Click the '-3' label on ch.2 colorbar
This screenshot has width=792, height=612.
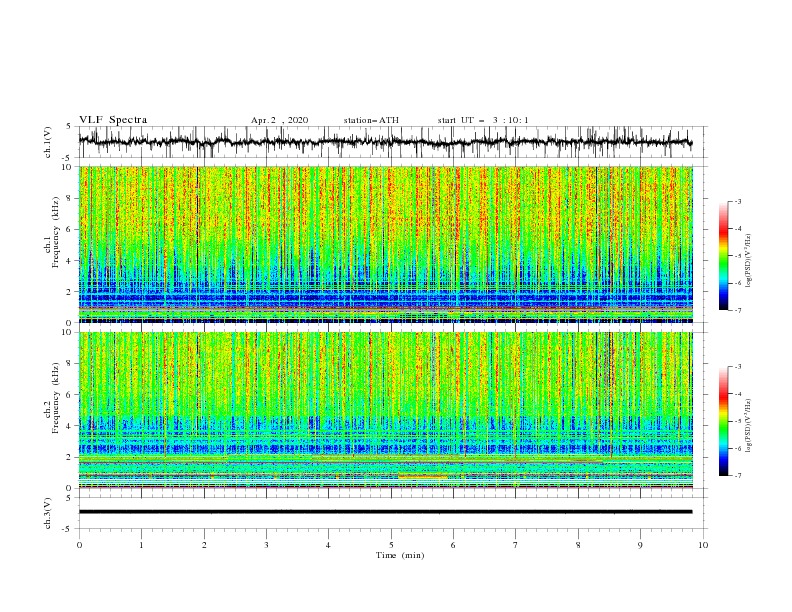(x=737, y=367)
